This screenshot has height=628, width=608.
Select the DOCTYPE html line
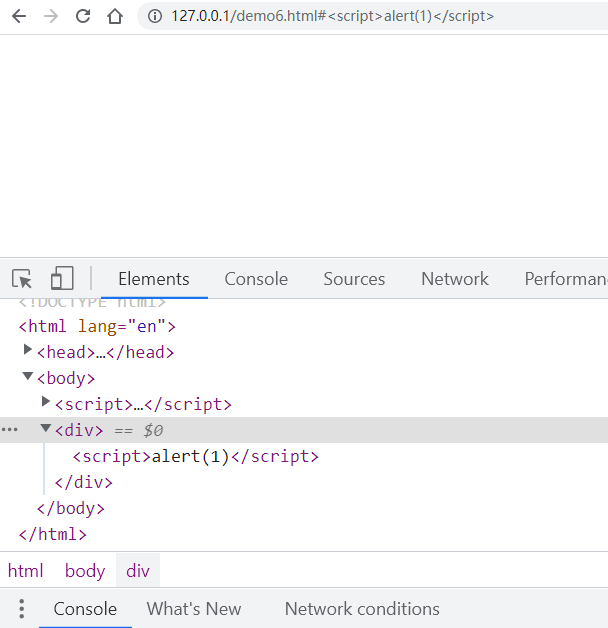[x=92, y=303]
